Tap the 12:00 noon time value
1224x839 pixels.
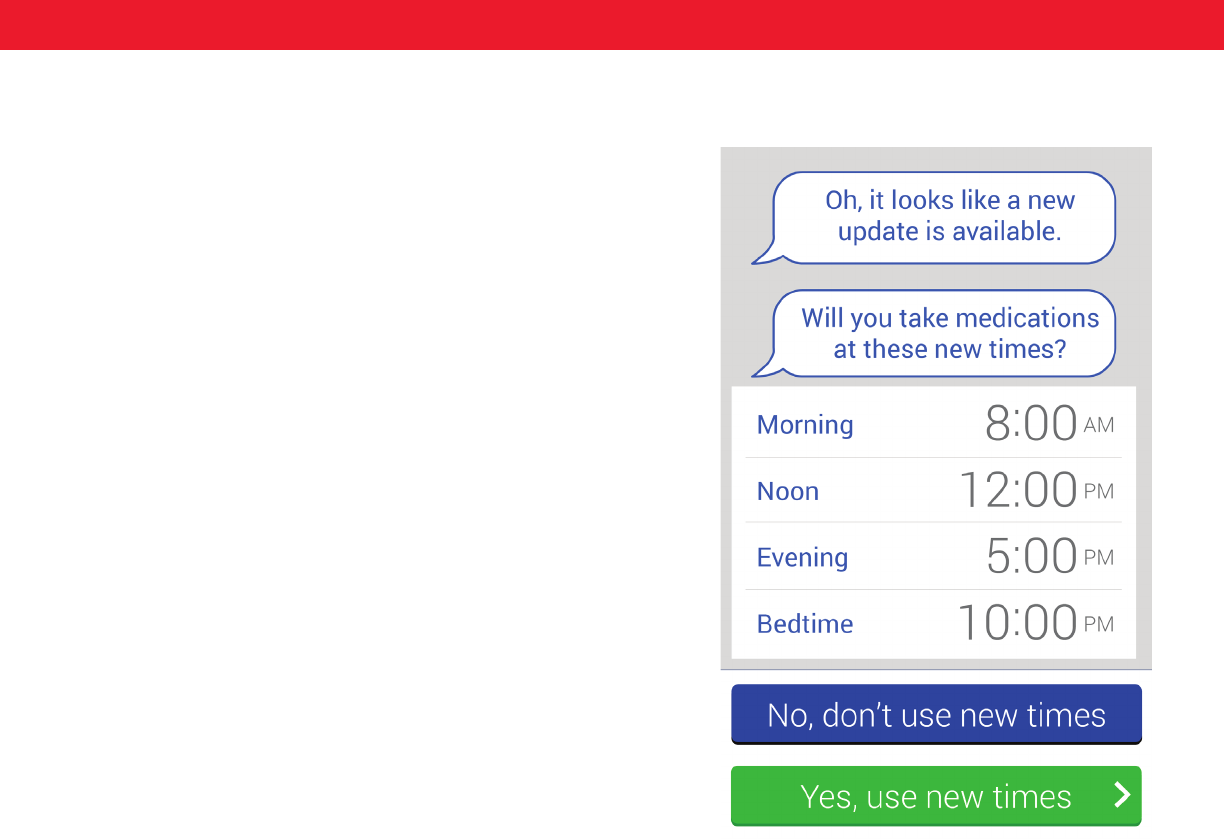pos(1018,491)
